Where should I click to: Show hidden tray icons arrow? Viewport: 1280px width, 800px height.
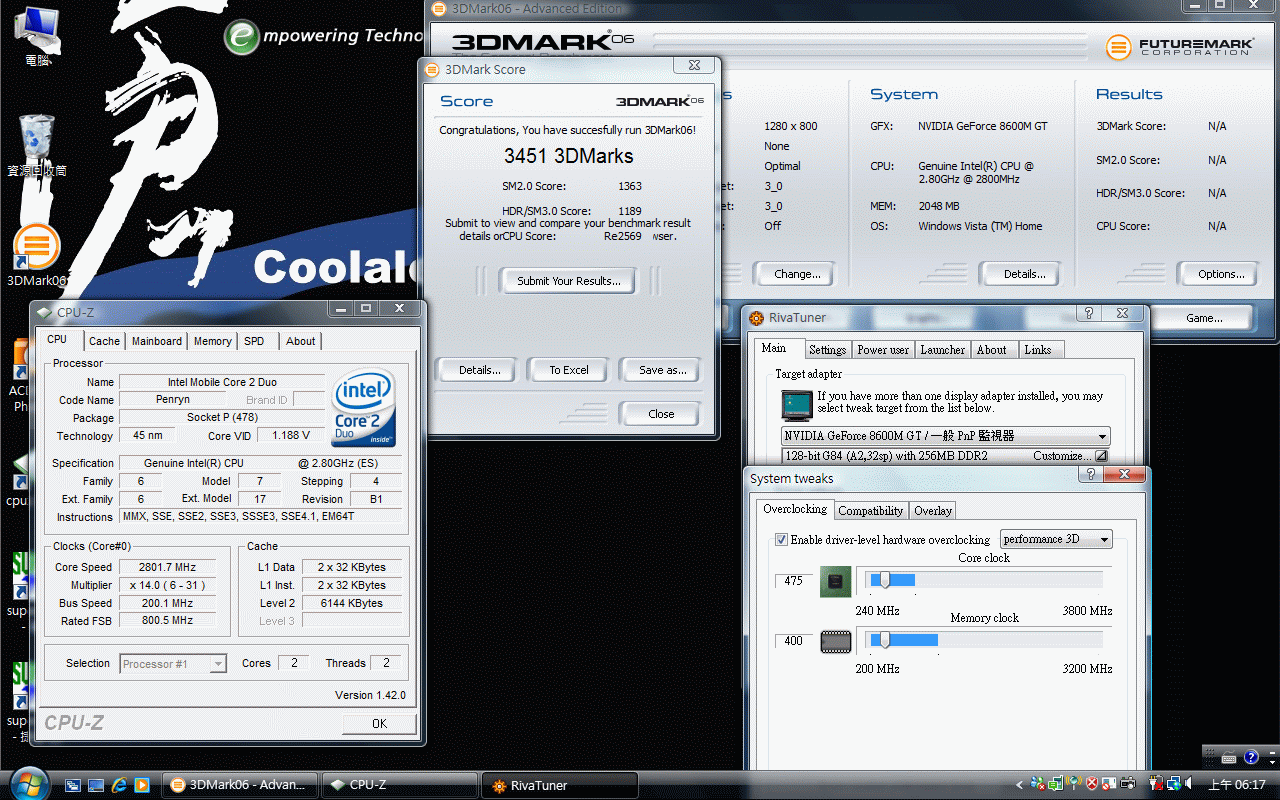[1019, 785]
